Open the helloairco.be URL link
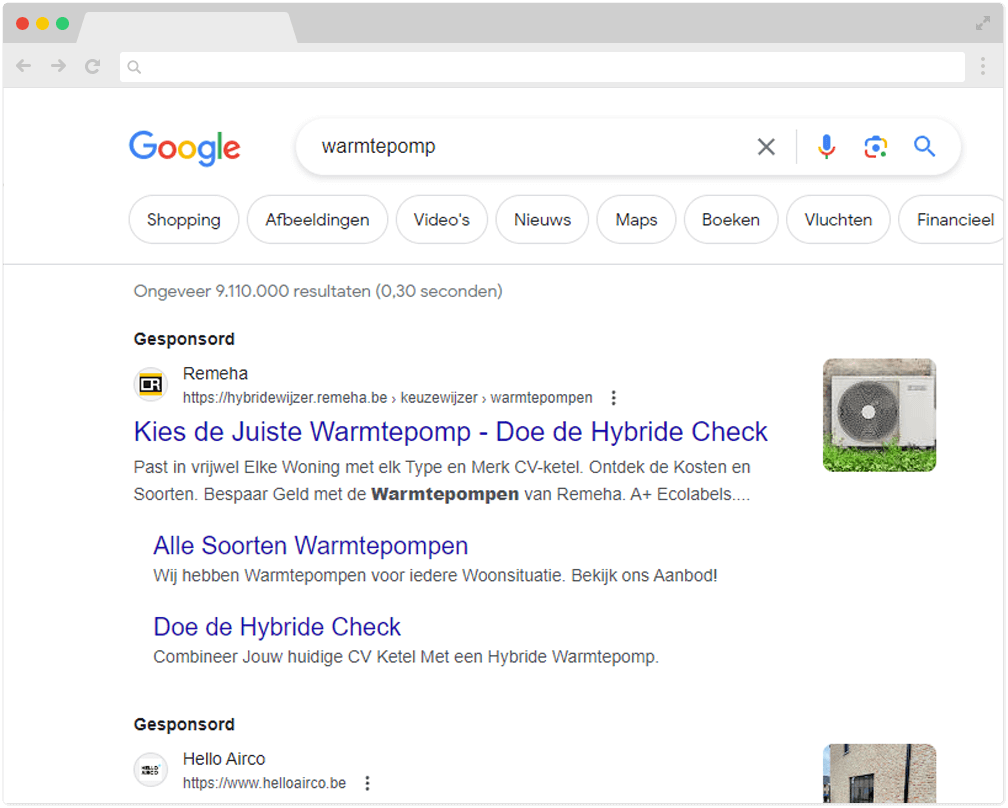Image resolution: width=1008 pixels, height=808 pixels. point(264,783)
